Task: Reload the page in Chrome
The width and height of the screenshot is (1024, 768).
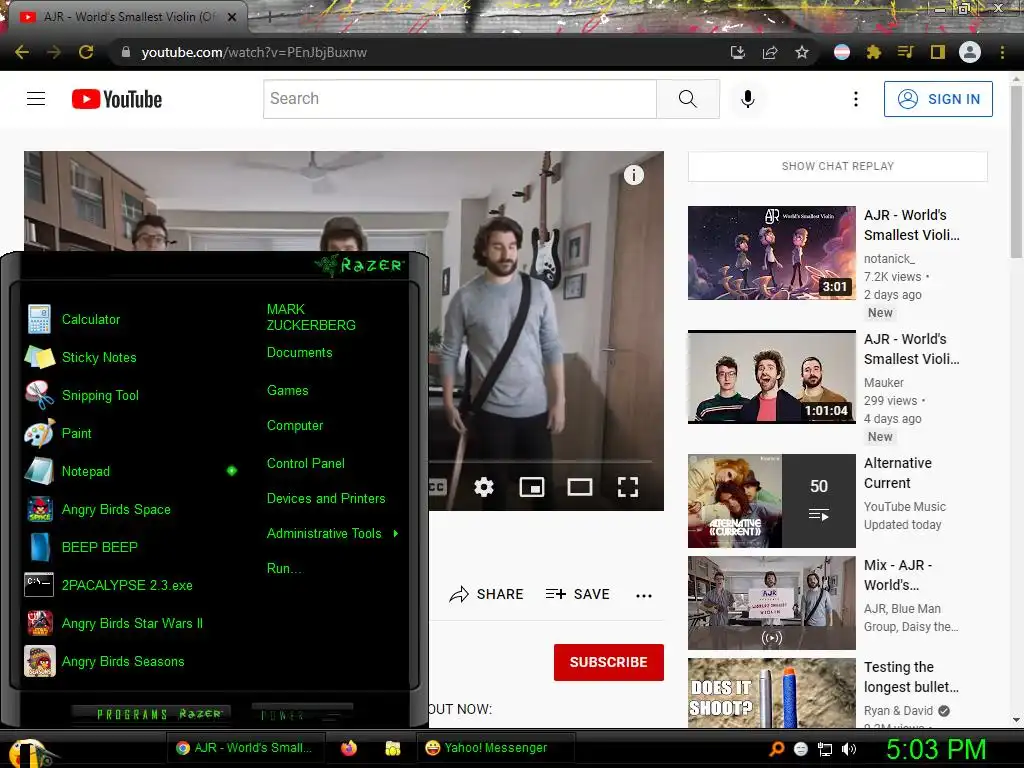Action: [86, 52]
